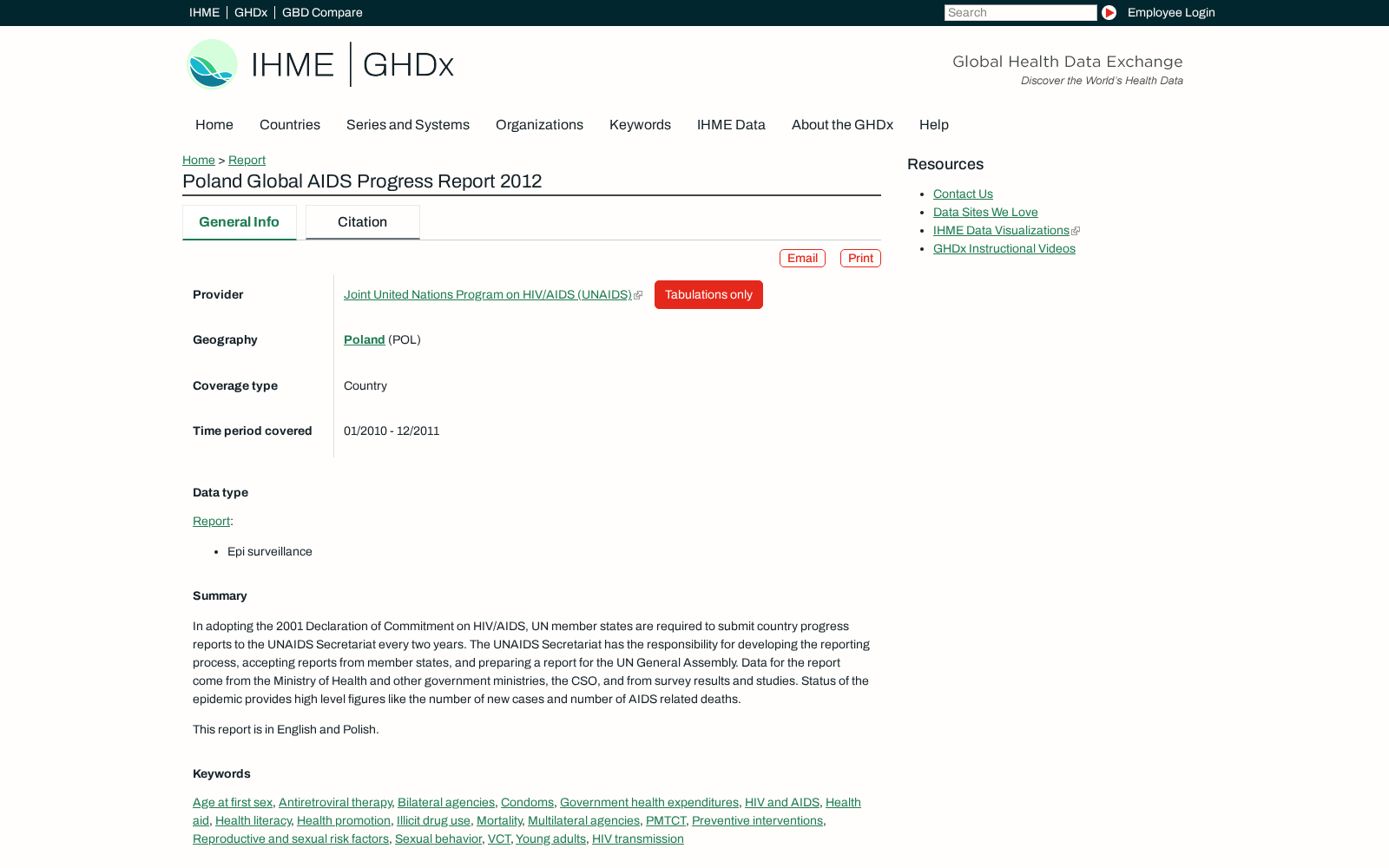Click the Print button
This screenshot has height=868, width=1389.
(x=860, y=259)
